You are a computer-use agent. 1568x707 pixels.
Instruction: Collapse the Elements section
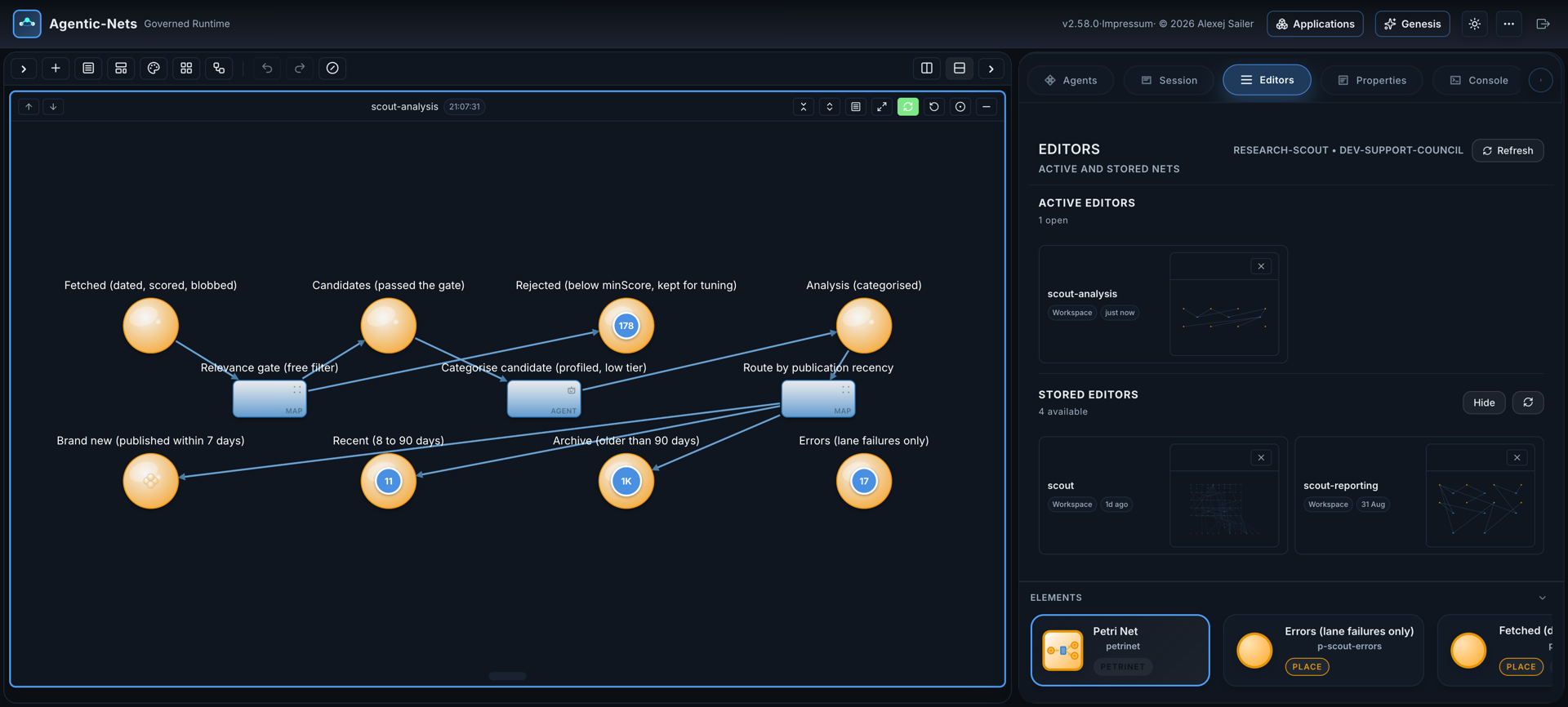coord(1543,598)
